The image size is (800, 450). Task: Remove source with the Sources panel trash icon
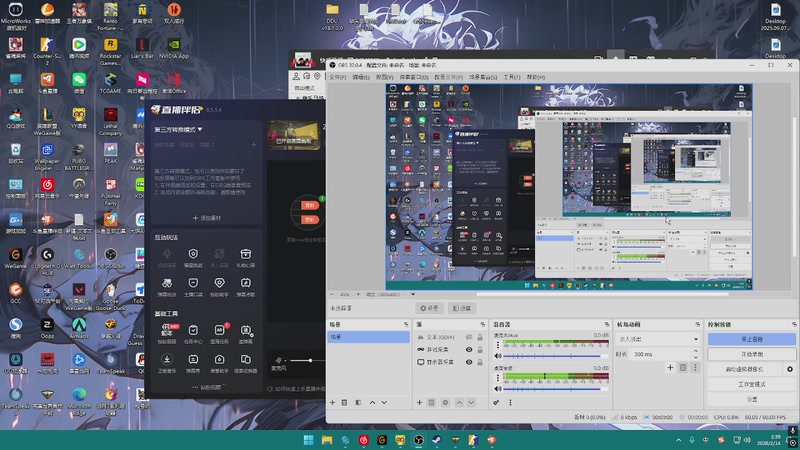[x=432, y=403]
